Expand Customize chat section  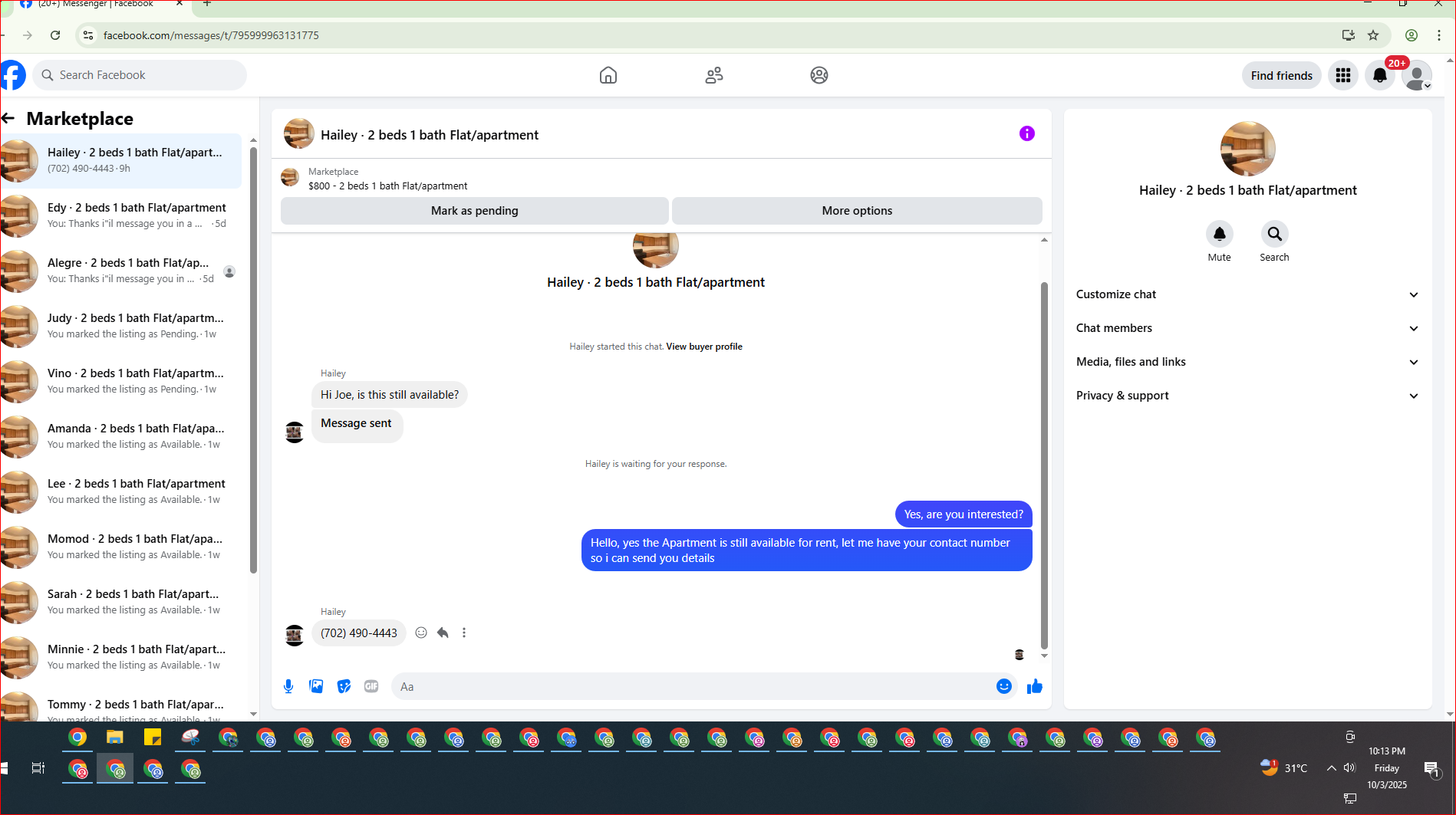coord(1247,294)
